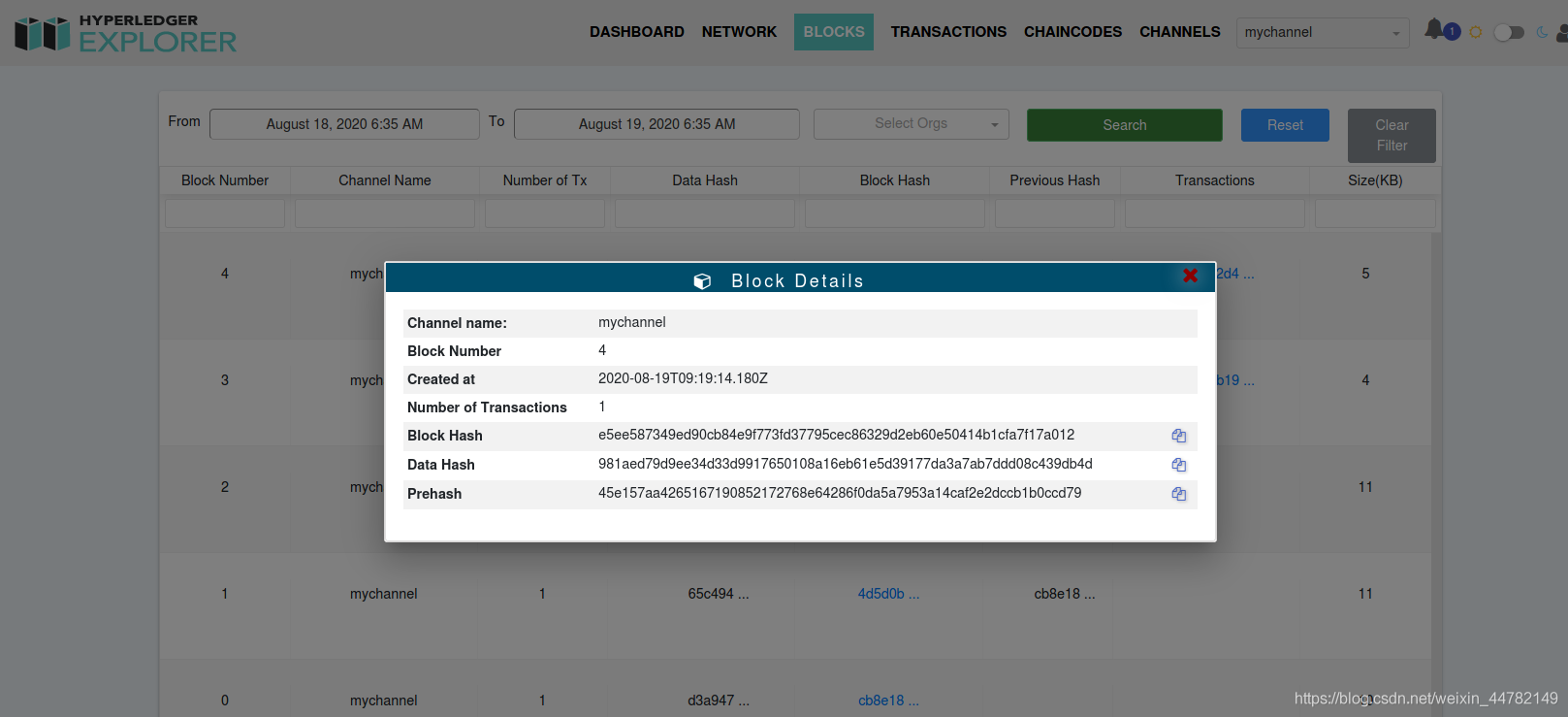Click previous hash cb8e18 in block 1 row
The image size is (1568, 717).
click(1065, 594)
